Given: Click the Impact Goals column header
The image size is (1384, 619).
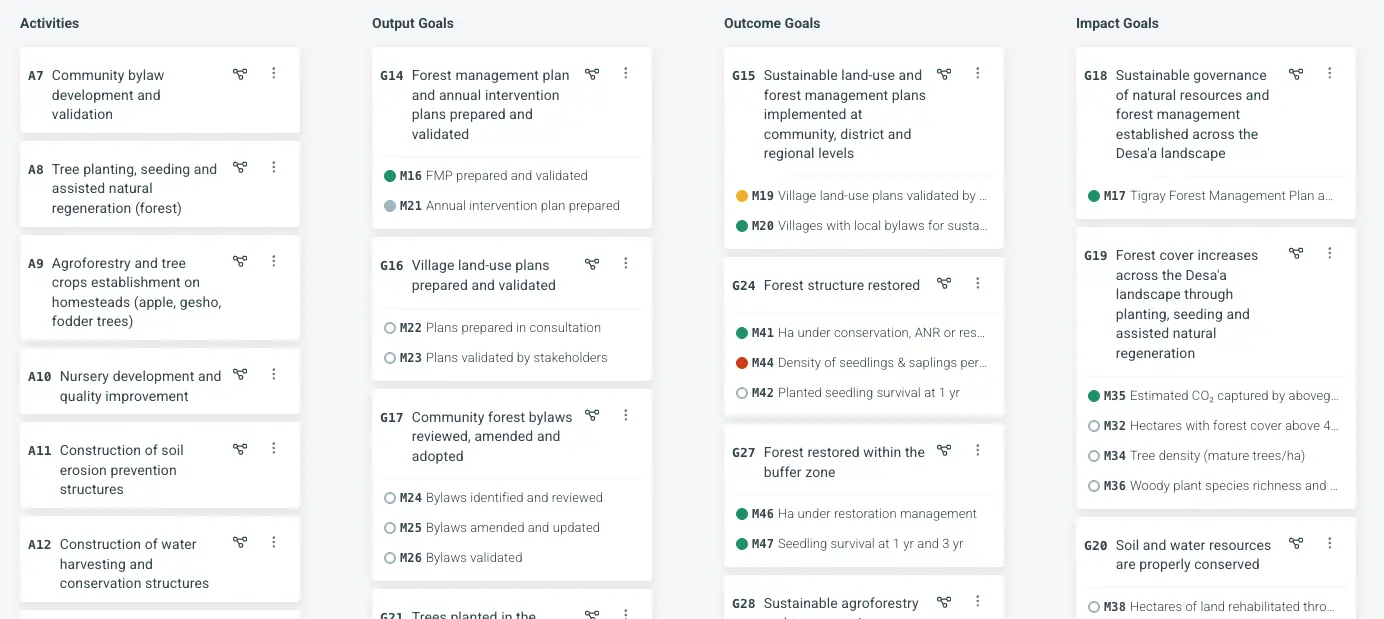Looking at the screenshot, I should 1117,23.
